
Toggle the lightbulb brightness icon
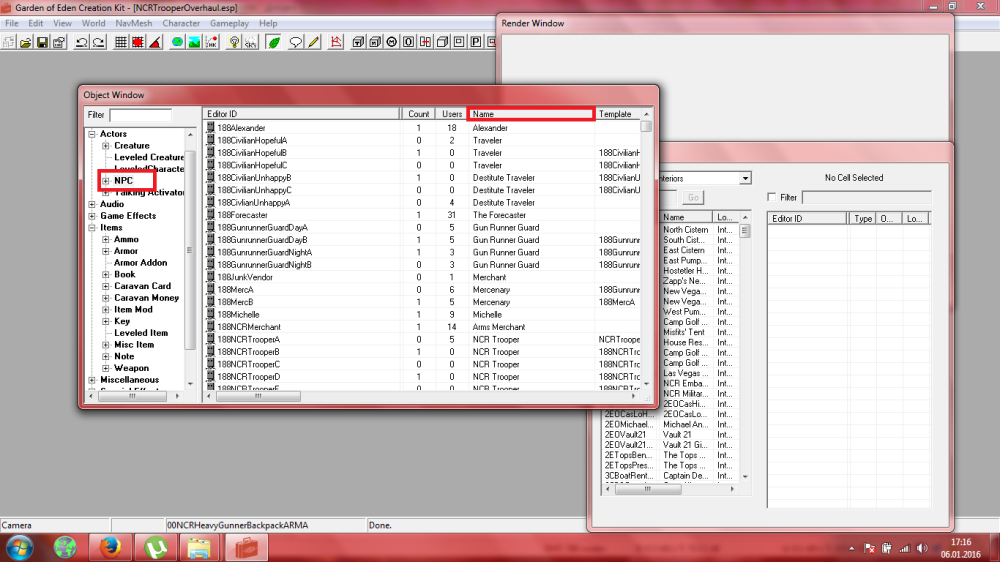point(234,43)
